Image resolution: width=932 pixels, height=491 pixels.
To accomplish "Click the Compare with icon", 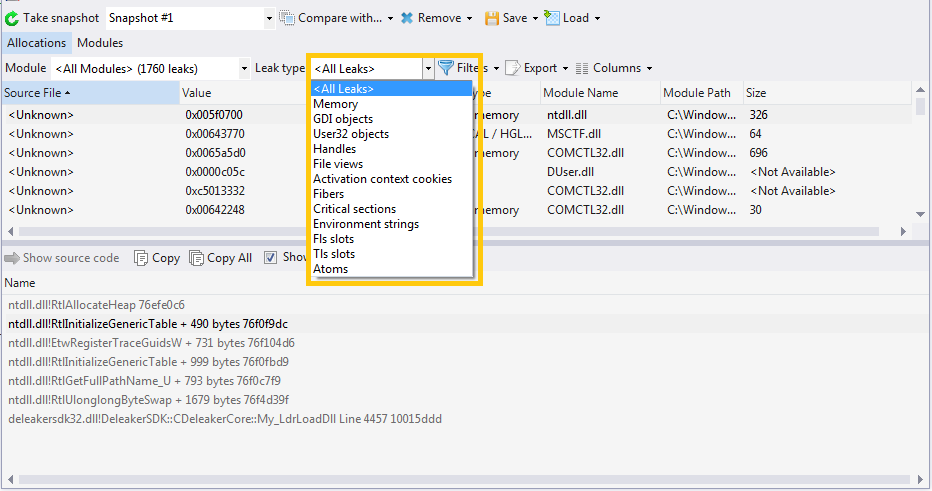I will [288, 18].
